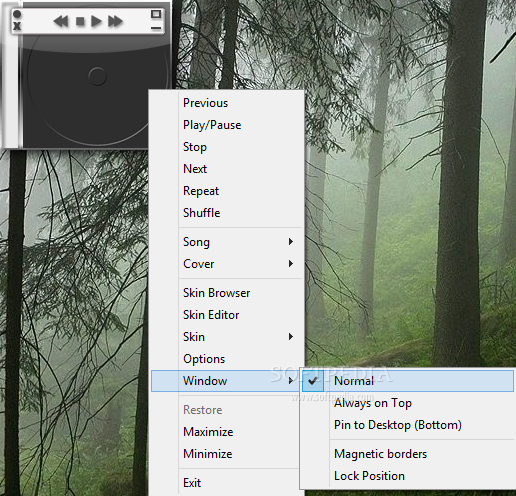Screen dimensions: 516x496
Task: Select Pin to Desktop (Bottom)
Action: (x=408, y=425)
